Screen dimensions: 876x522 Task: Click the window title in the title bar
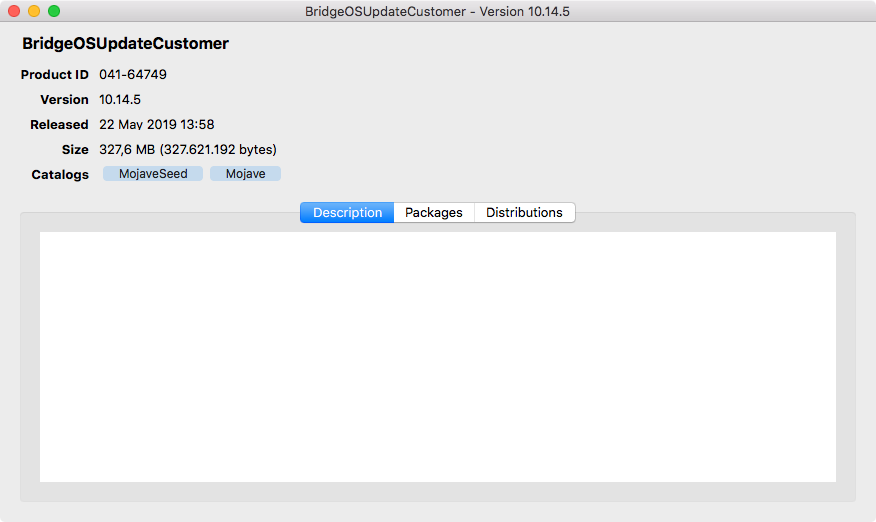pyautogui.click(x=437, y=11)
